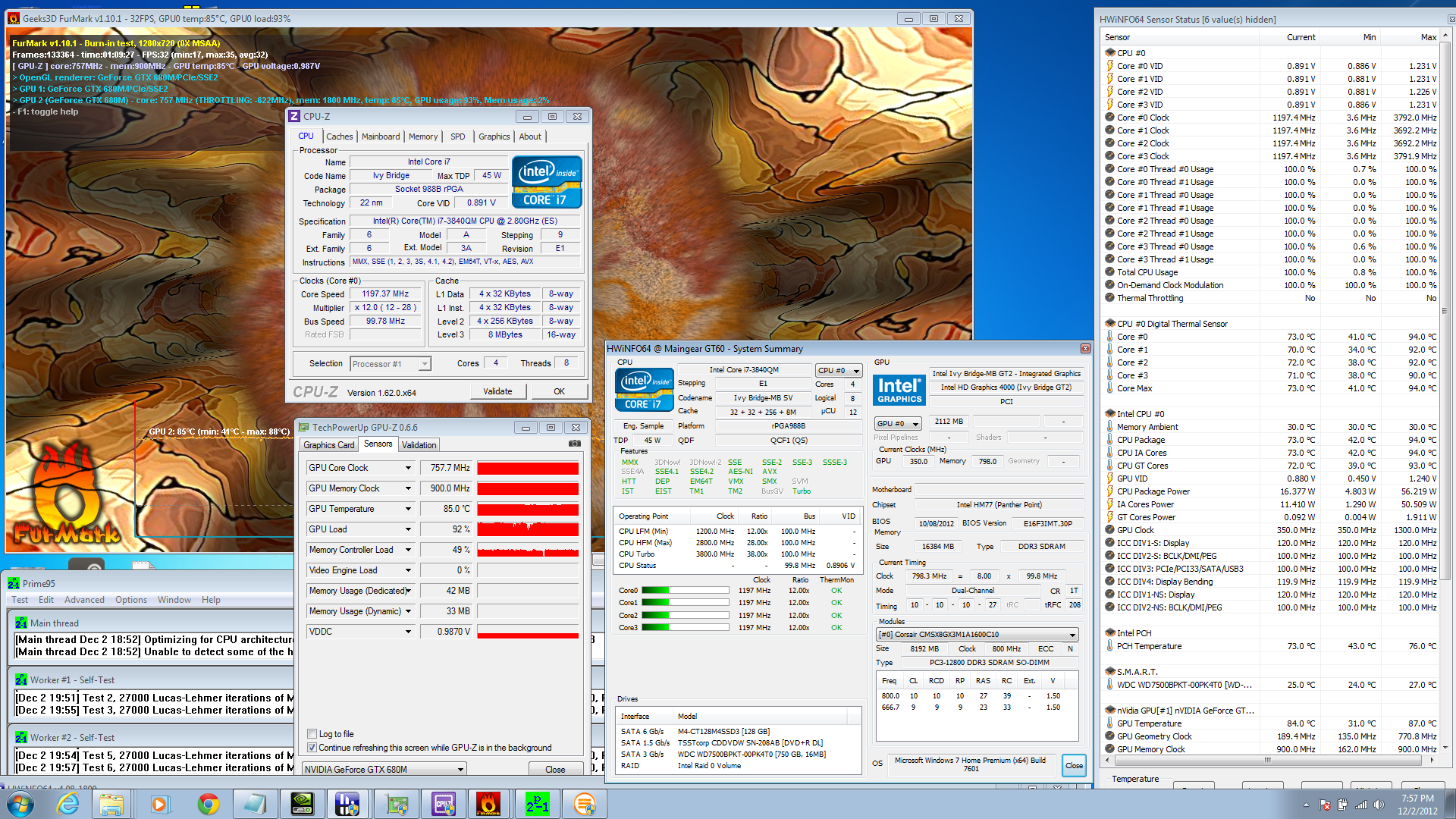
Task: Switch to CPU-Z Mainboard tab
Action: (x=381, y=136)
